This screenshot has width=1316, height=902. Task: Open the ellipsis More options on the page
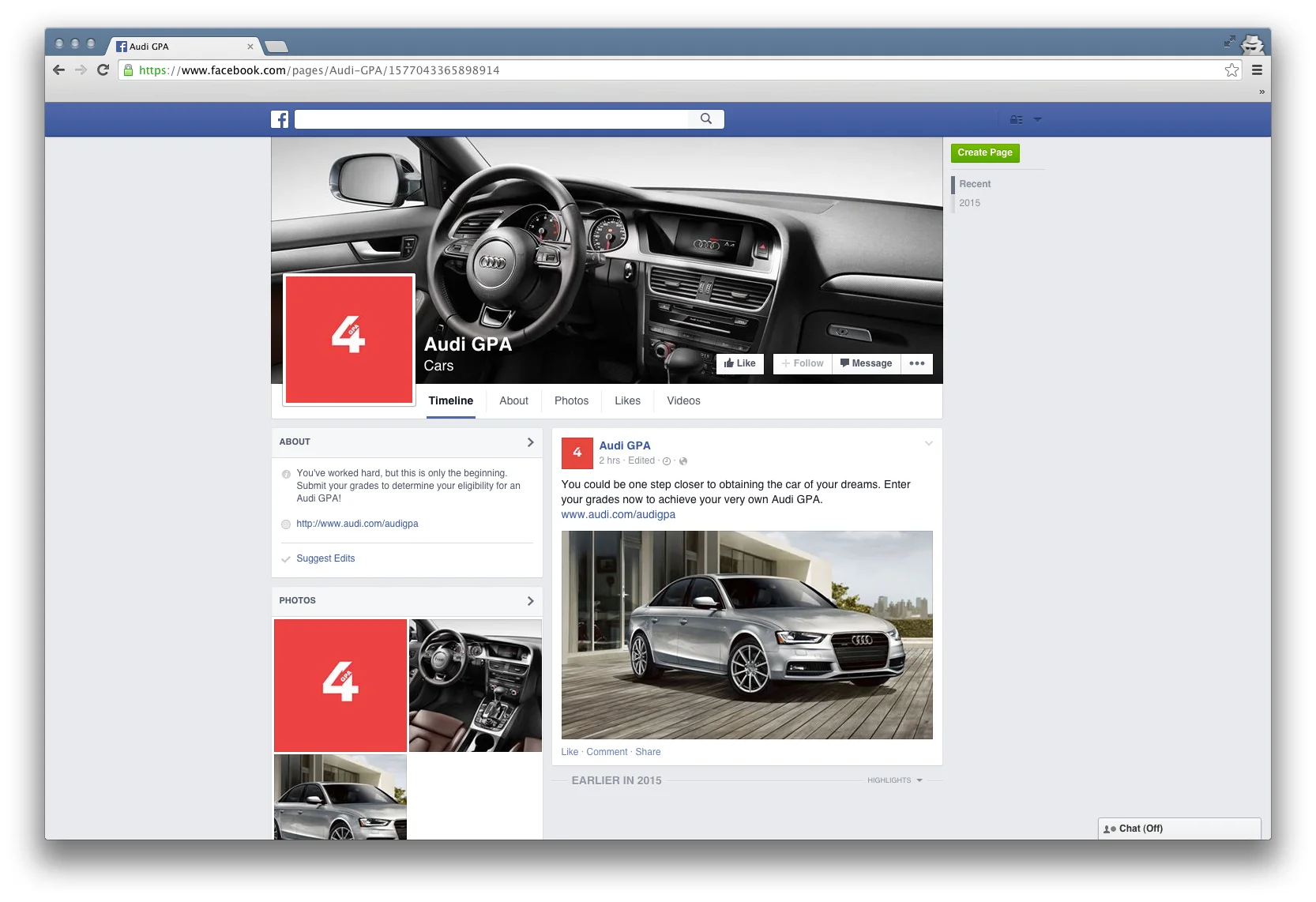[x=916, y=363]
